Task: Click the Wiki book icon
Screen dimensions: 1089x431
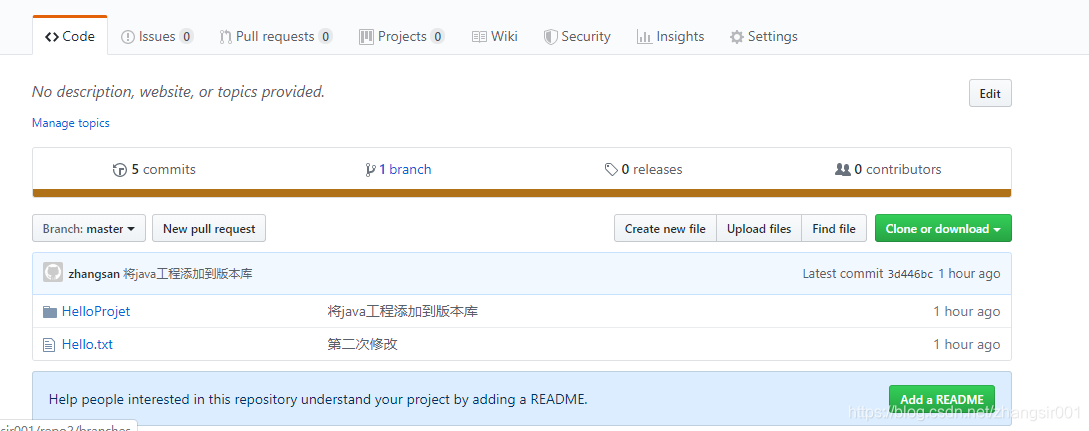Action: pyautogui.click(x=479, y=37)
